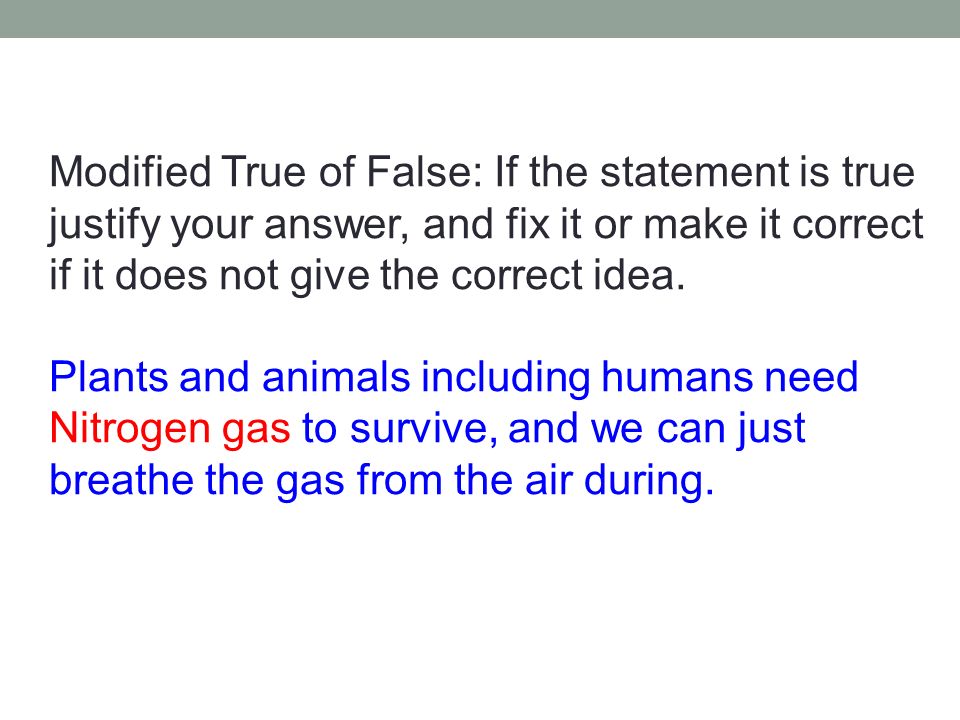Click the word "animals" in the blue text
960x720 pixels.
pyautogui.click(x=336, y=376)
